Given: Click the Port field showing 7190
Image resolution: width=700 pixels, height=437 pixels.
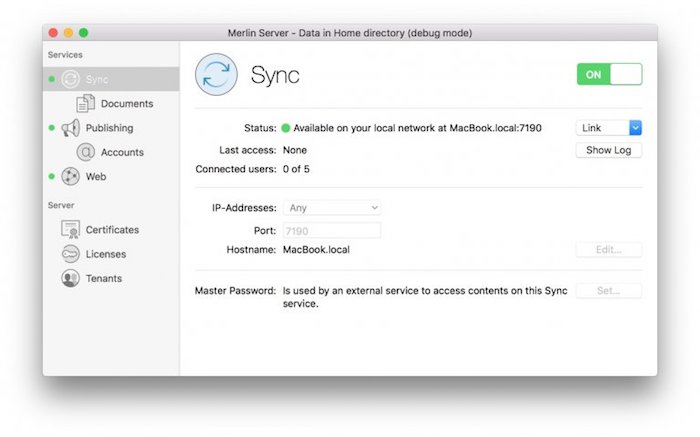Looking at the screenshot, I should pyautogui.click(x=332, y=231).
